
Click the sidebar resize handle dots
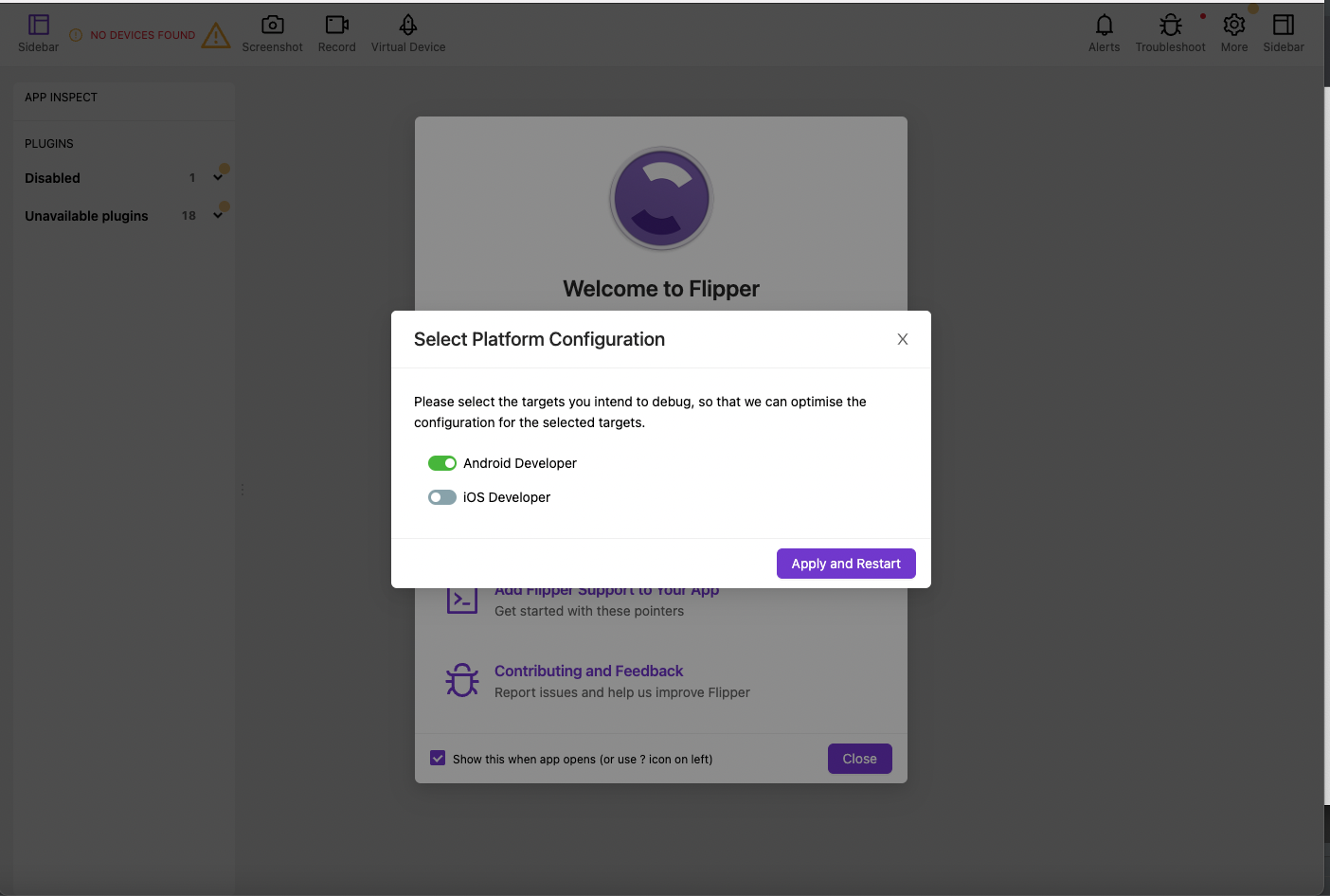[243, 490]
